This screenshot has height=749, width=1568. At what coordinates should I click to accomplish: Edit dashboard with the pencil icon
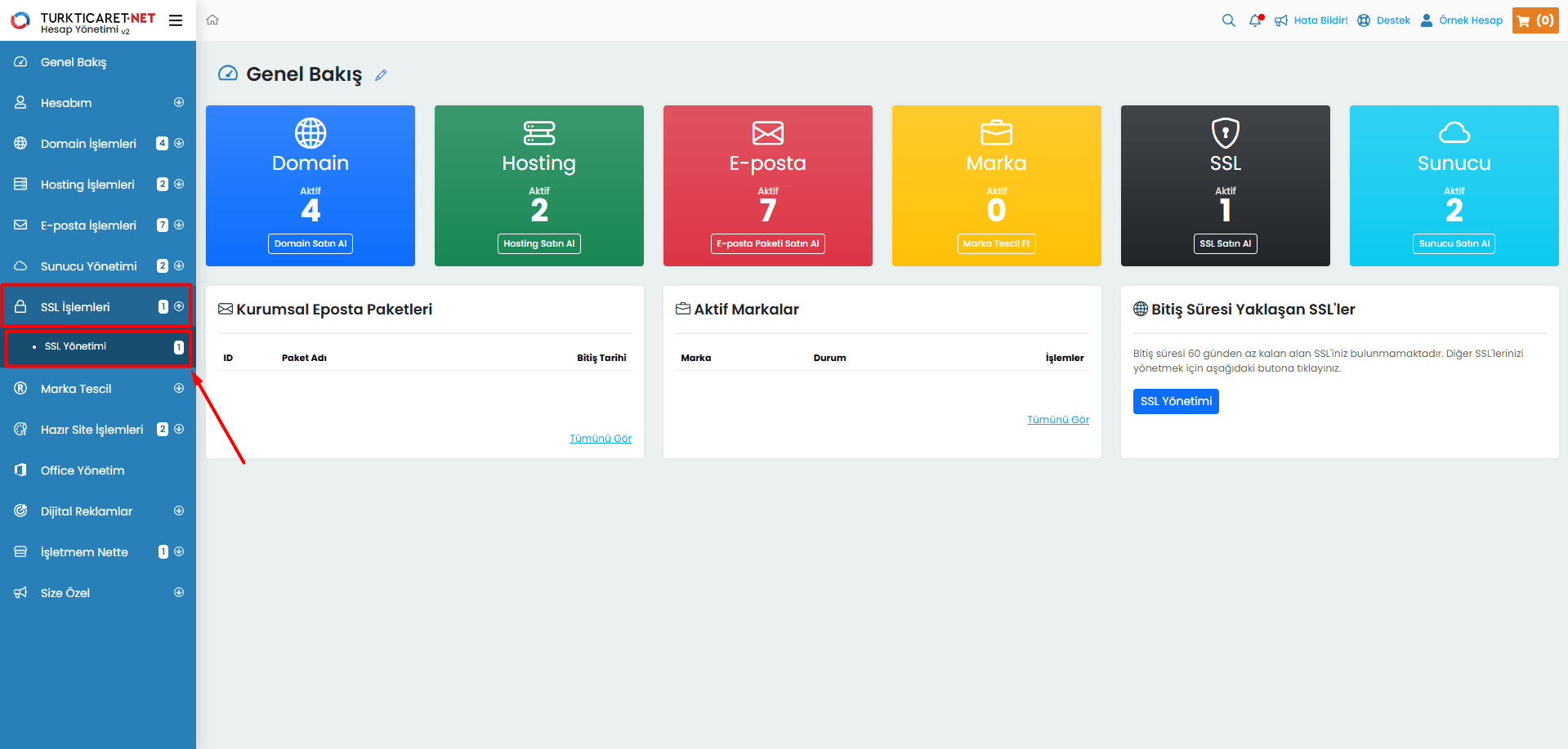pos(381,75)
